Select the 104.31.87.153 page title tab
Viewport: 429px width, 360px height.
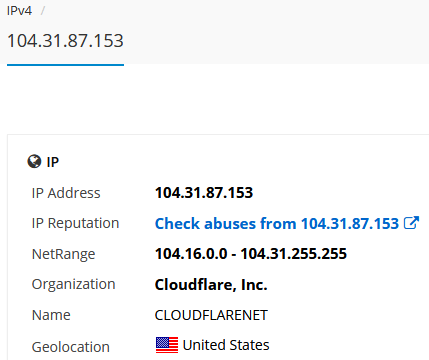65,41
